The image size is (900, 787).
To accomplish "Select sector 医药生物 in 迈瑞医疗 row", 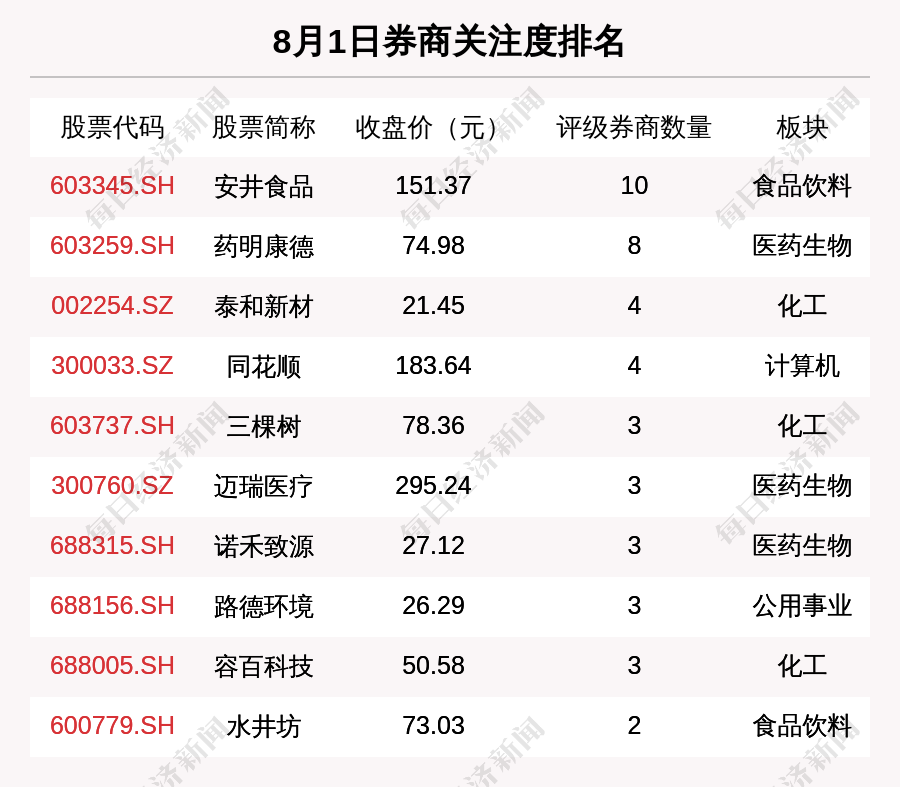I will 802,486.
